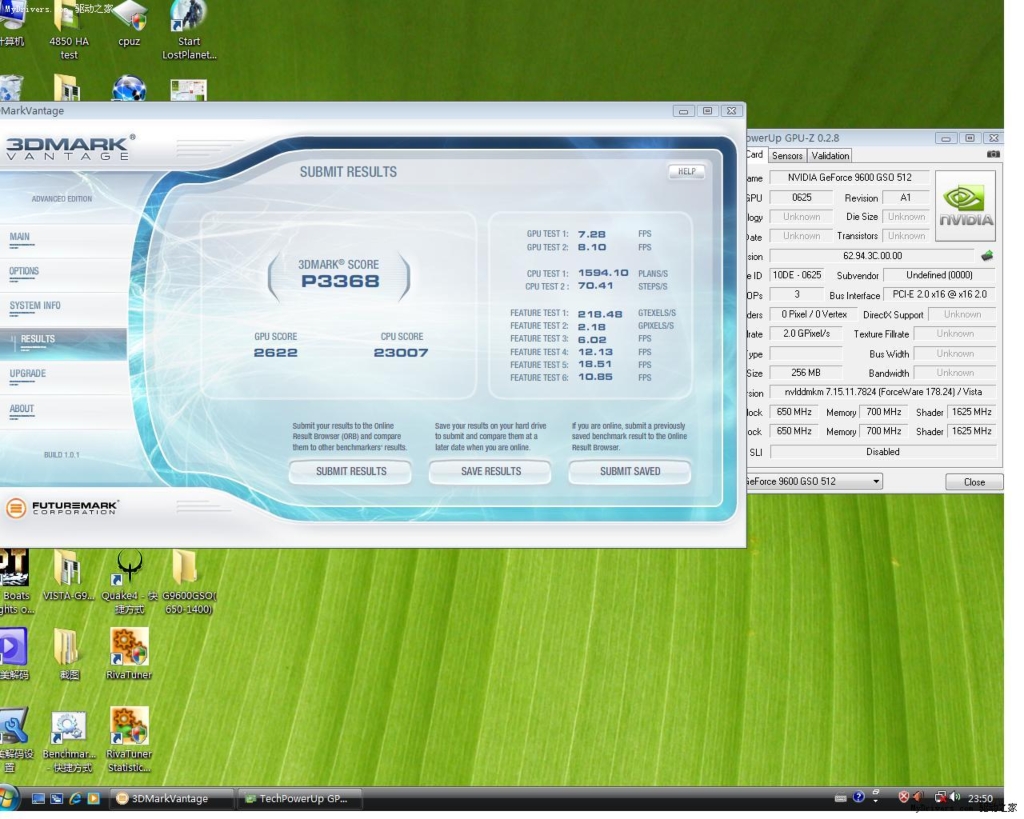Click the Feature Test 1 value 218.48
This screenshot has height=819, width=1024.
[x=600, y=313]
